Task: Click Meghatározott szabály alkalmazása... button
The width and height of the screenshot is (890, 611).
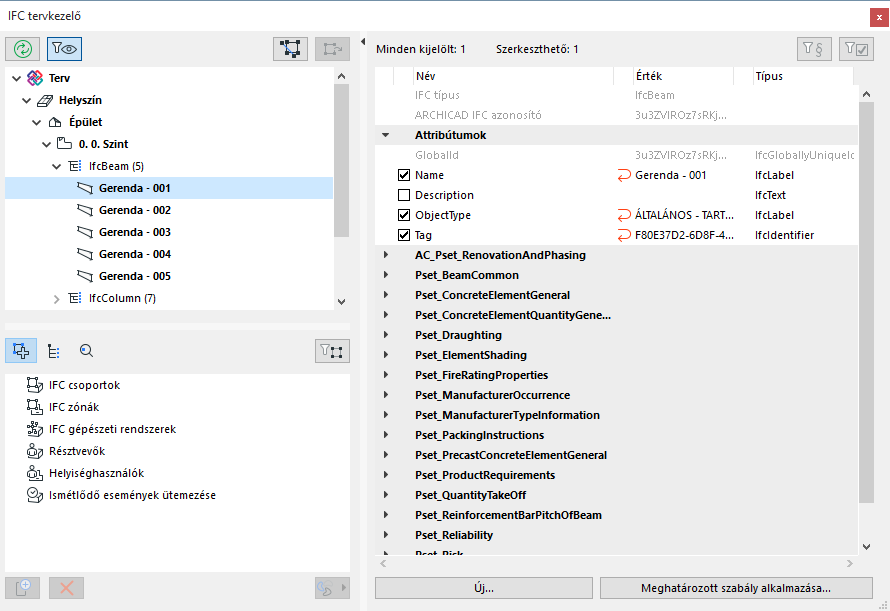Action: (735, 588)
